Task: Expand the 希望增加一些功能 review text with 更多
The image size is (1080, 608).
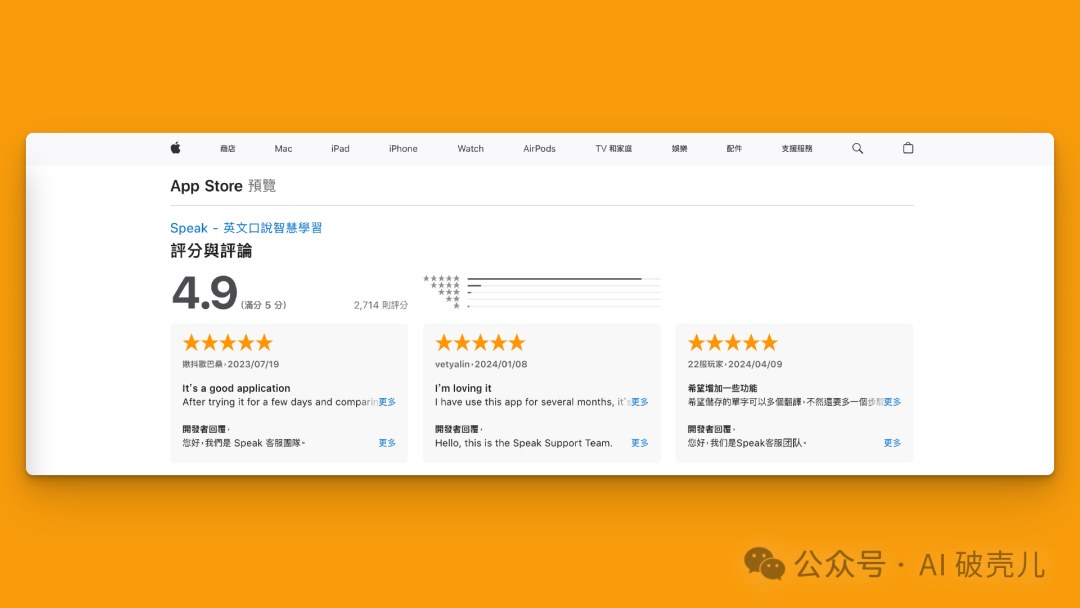Action: click(892, 402)
